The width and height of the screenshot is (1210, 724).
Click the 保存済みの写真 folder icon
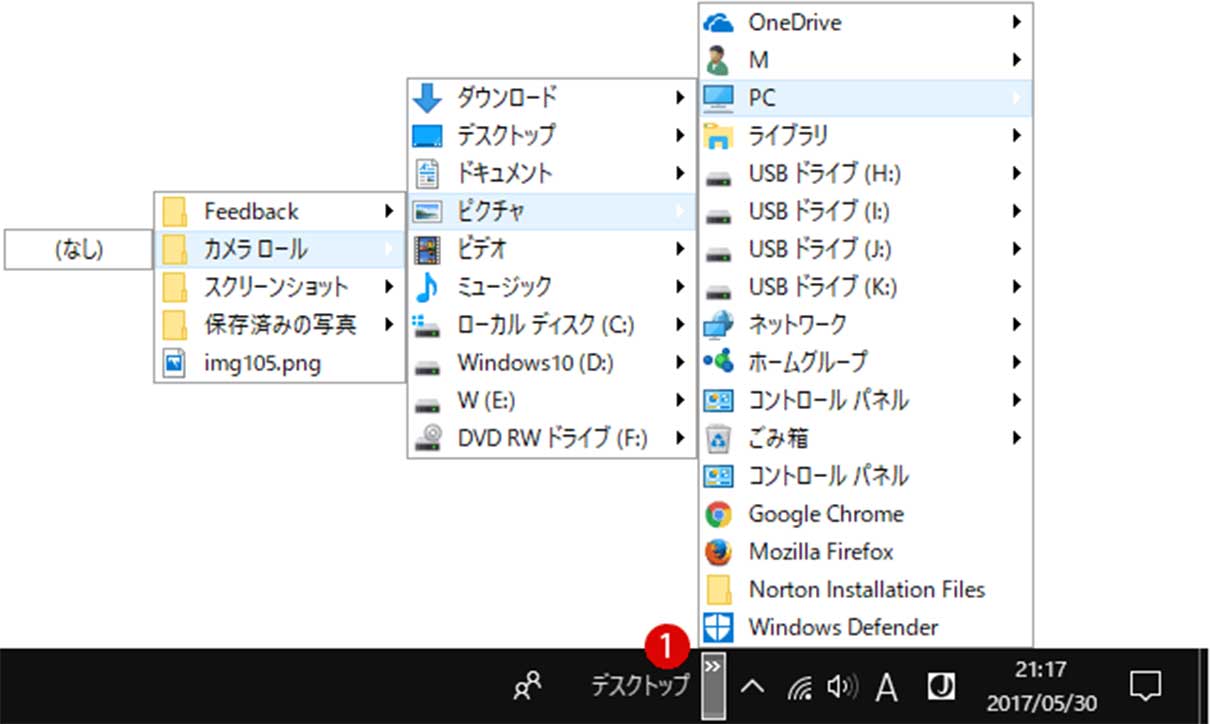pos(175,325)
